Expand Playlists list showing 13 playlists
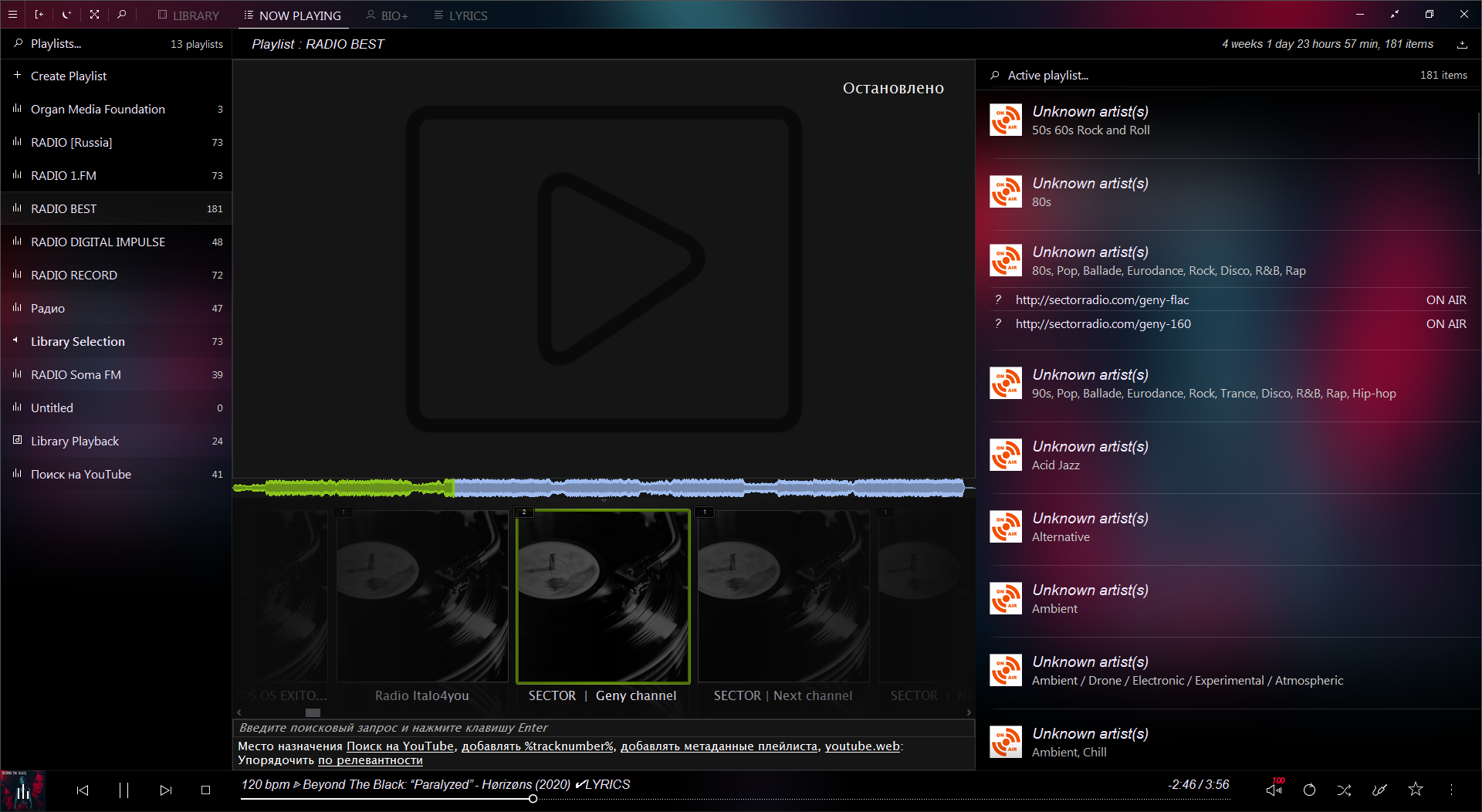The image size is (1482, 812). click(x=55, y=43)
